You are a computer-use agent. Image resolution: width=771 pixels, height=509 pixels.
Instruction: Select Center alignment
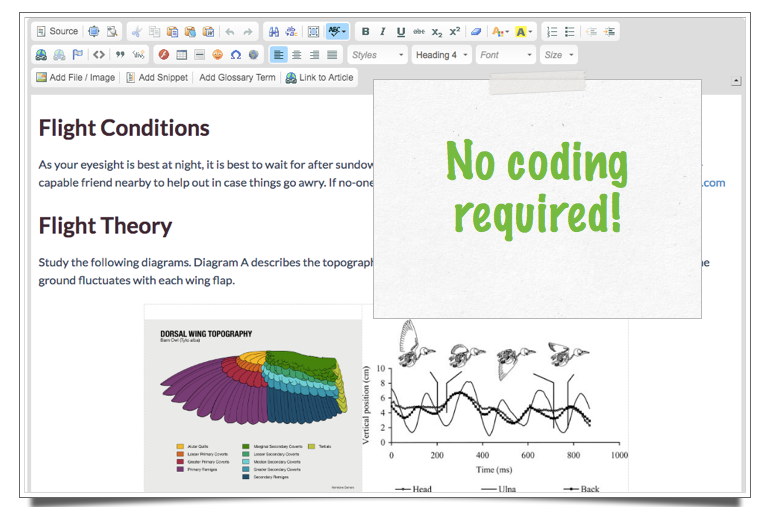click(x=297, y=55)
